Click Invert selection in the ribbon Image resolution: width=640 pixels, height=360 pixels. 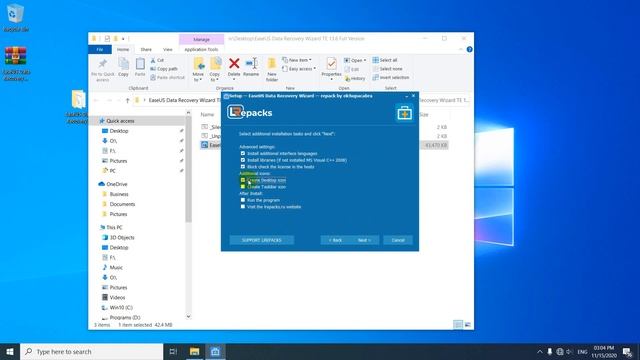(391, 77)
